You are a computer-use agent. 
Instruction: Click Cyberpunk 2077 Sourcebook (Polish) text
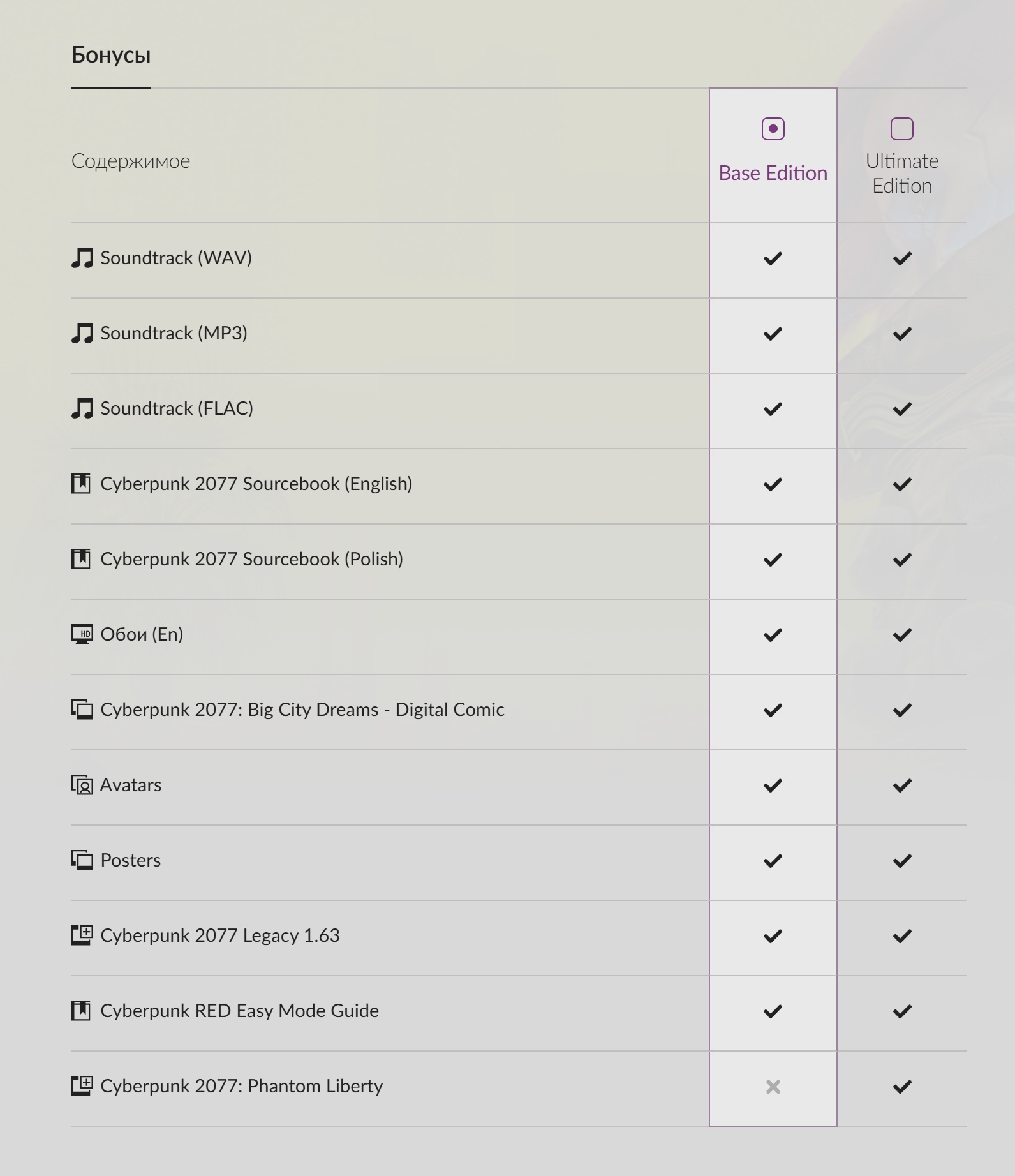[x=252, y=559]
